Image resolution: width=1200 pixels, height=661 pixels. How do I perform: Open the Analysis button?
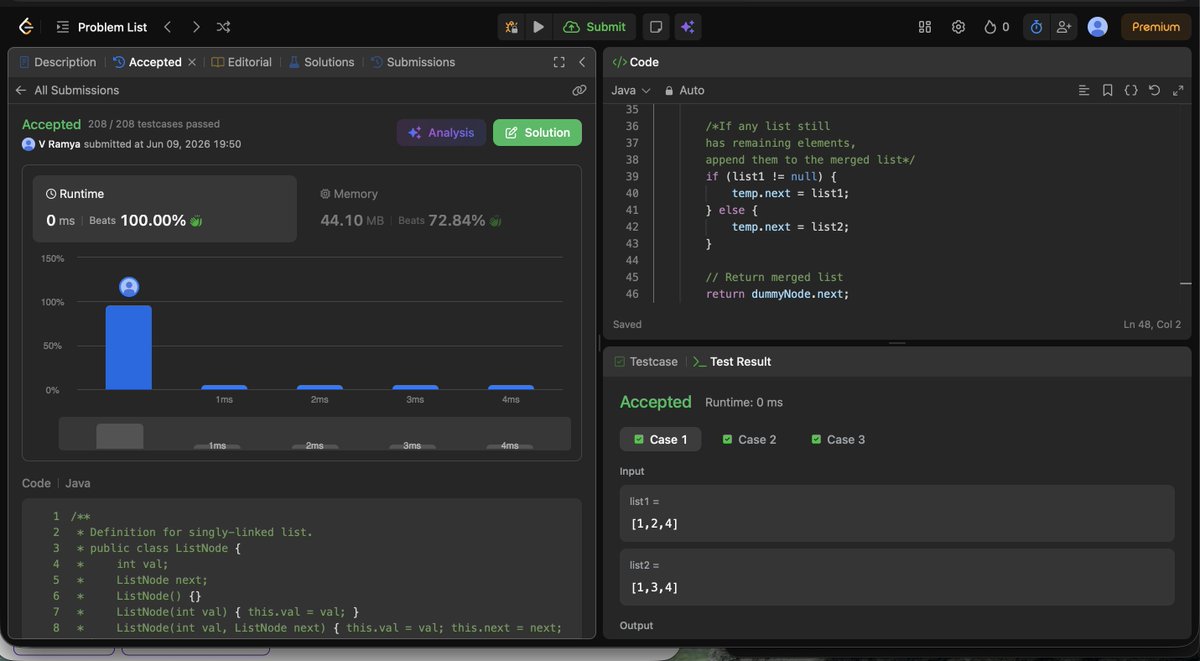[441, 132]
